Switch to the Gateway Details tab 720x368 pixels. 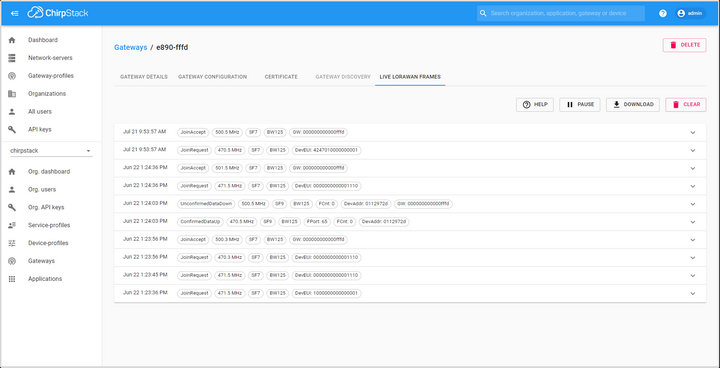(x=144, y=77)
